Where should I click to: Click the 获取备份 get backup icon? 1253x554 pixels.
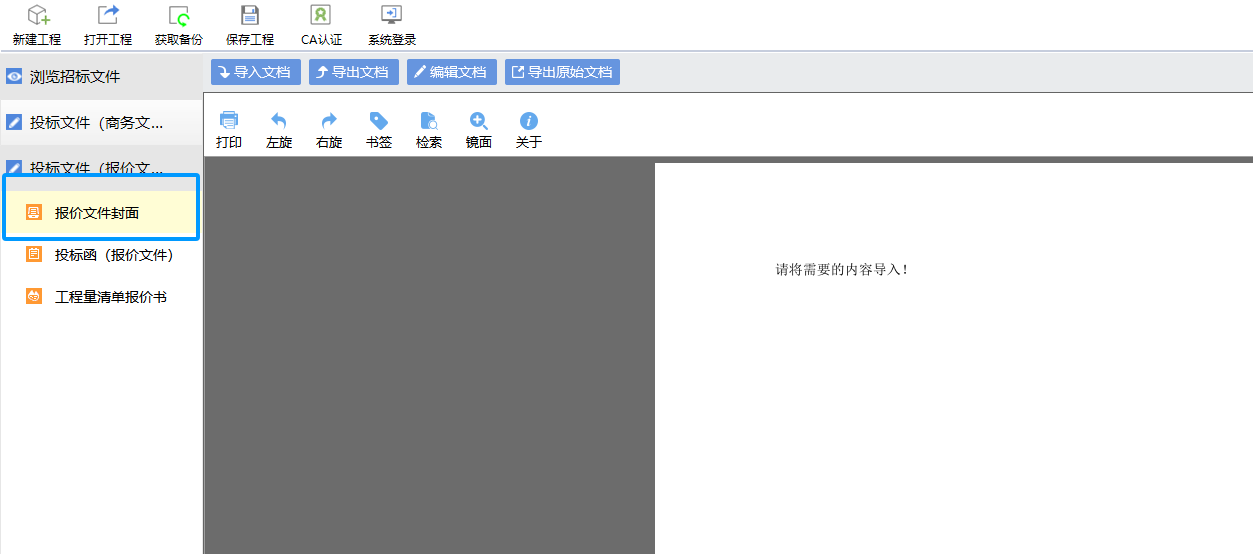coord(179,16)
